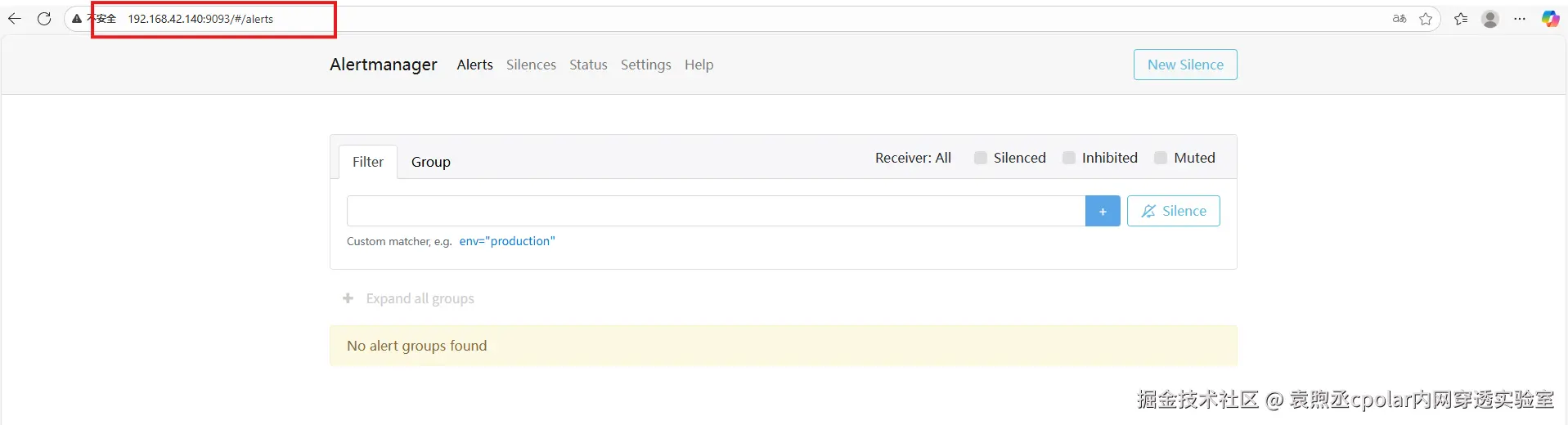Switch to the Group tab
Viewport: 1568px width, 425px height.
[x=431, y=162]
